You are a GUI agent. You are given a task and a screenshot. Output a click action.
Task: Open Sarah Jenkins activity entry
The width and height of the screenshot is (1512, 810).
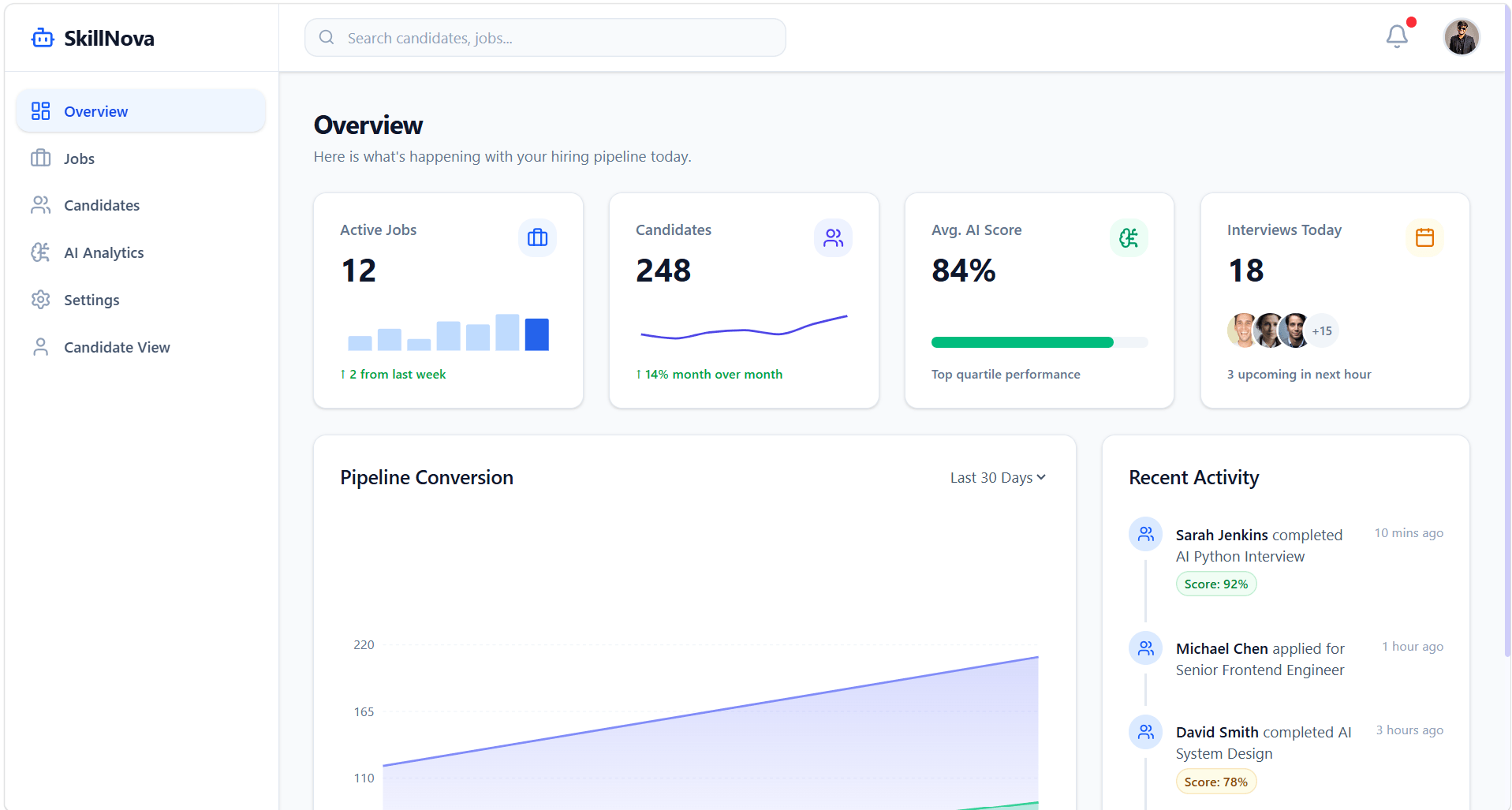pos(1286,557)
